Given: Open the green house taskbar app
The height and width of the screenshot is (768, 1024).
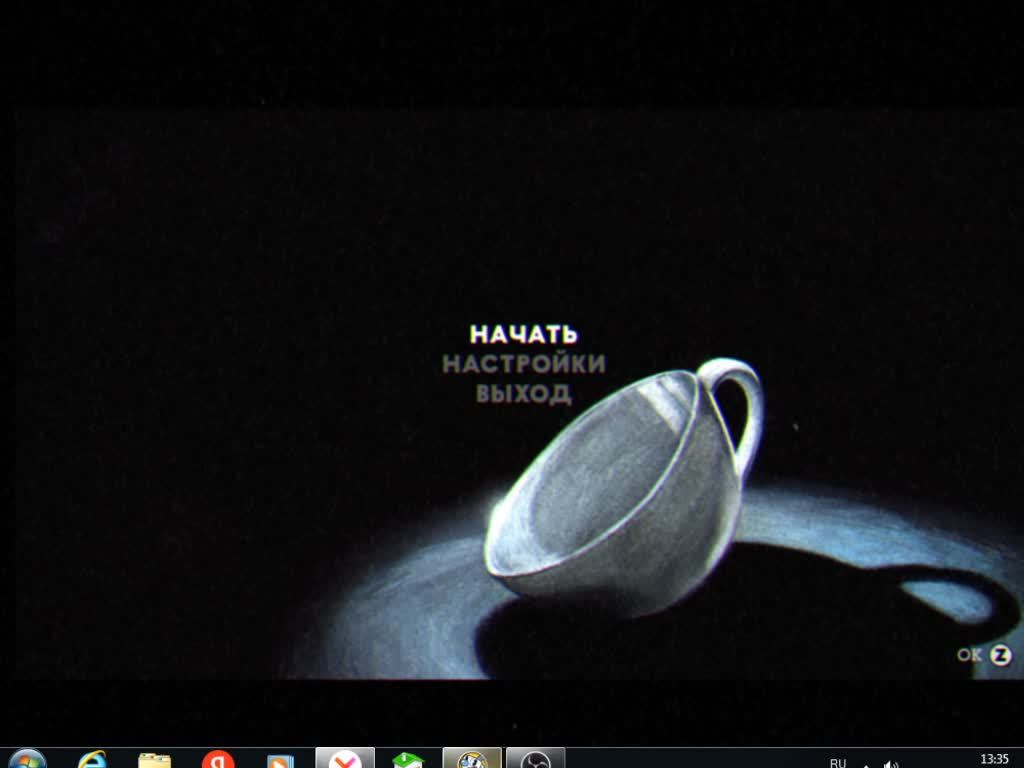Looking at the screenshot, I should [x=408, y=760].
